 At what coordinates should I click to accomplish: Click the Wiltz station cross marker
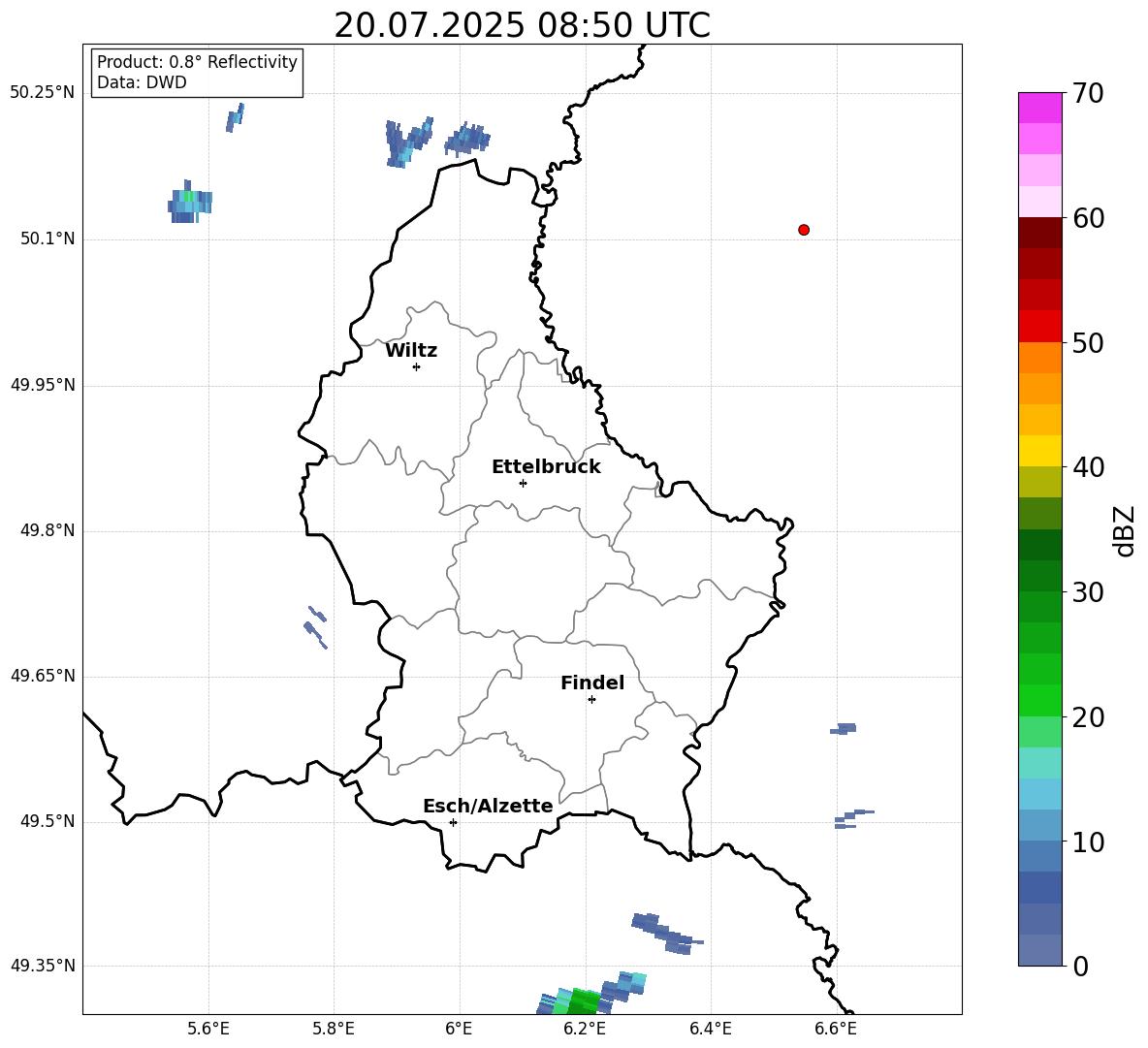[x=417, y=366]
